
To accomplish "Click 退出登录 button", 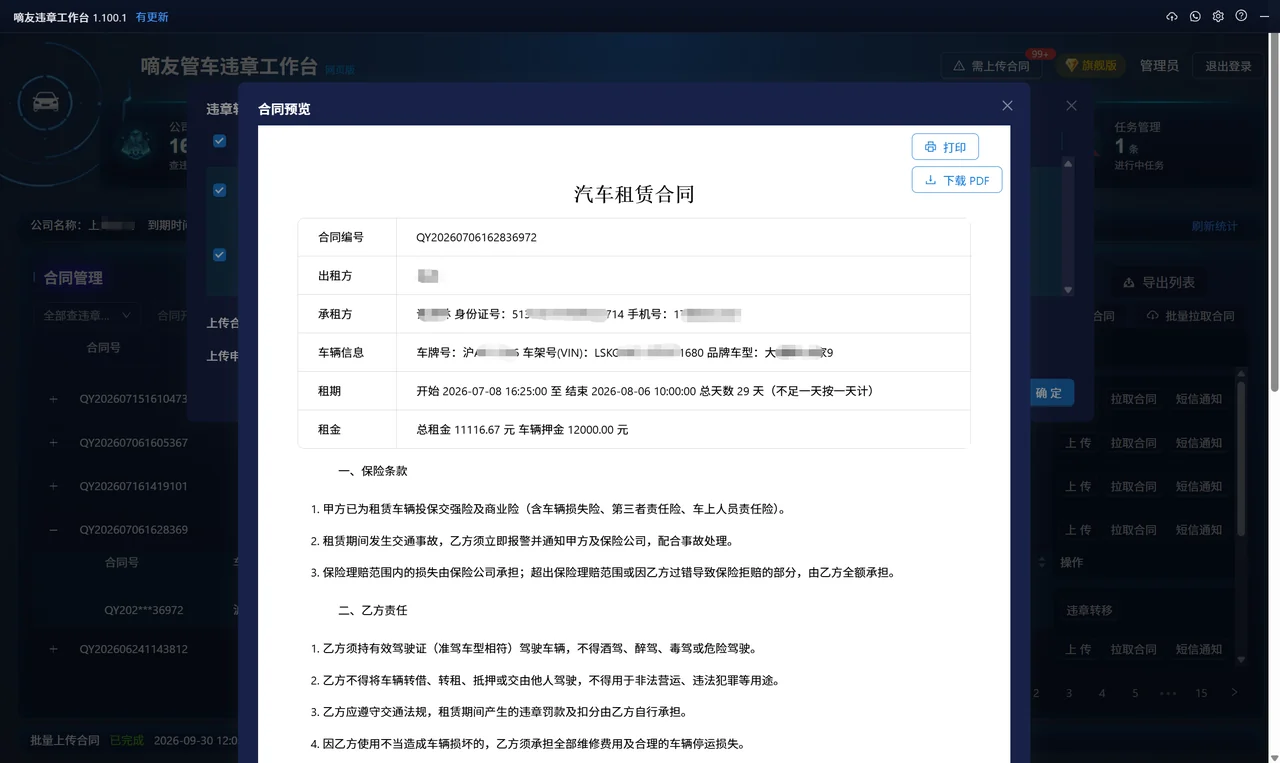I will [x=1228, y=66].
